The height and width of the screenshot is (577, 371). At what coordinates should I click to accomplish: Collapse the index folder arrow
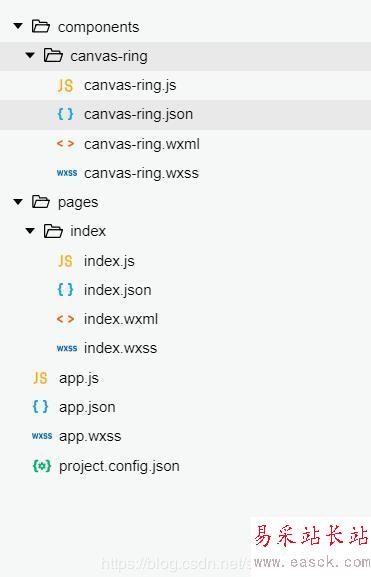pos(30,231)
